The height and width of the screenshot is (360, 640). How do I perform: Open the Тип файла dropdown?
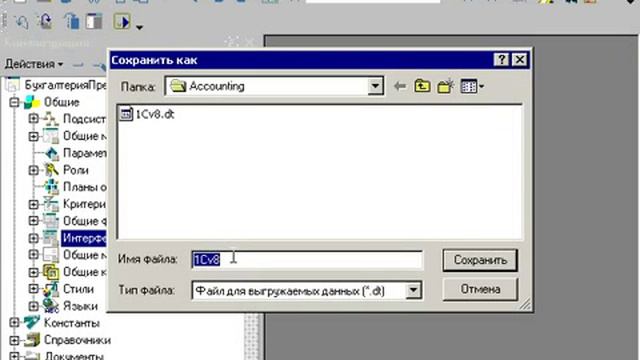click(413, 291)
